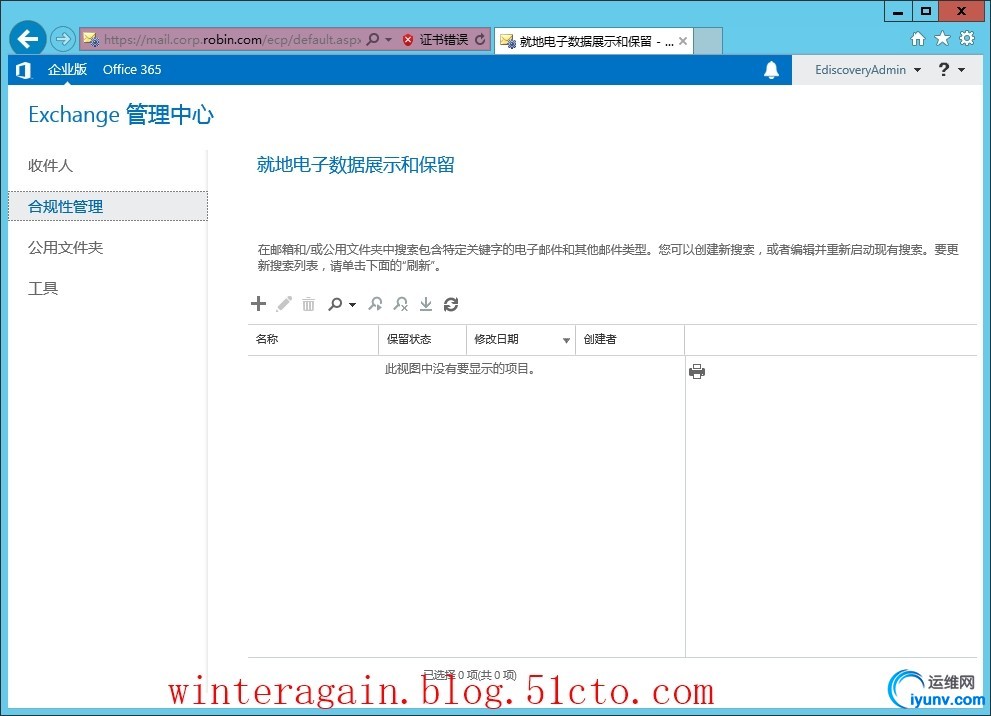991x716 pixels.
Task: Click the Exchange 管理中心 title
Action: click(121, 114)
